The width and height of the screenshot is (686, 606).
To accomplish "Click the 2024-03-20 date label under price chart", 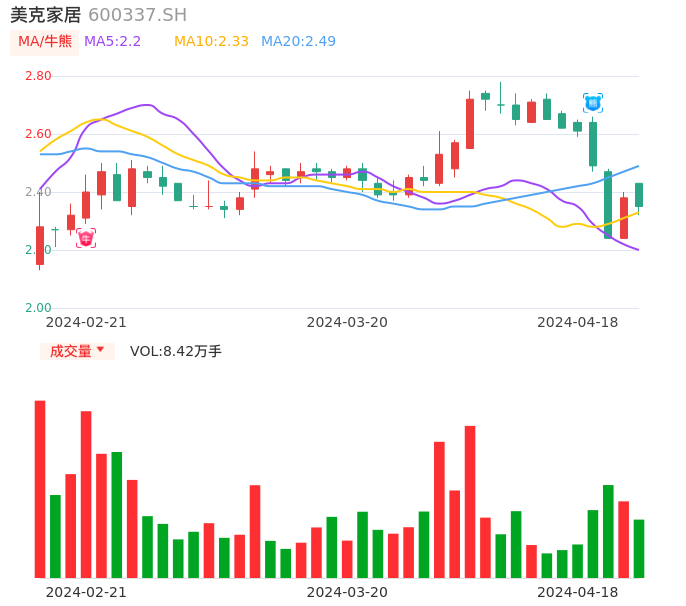I will (347, 322).
